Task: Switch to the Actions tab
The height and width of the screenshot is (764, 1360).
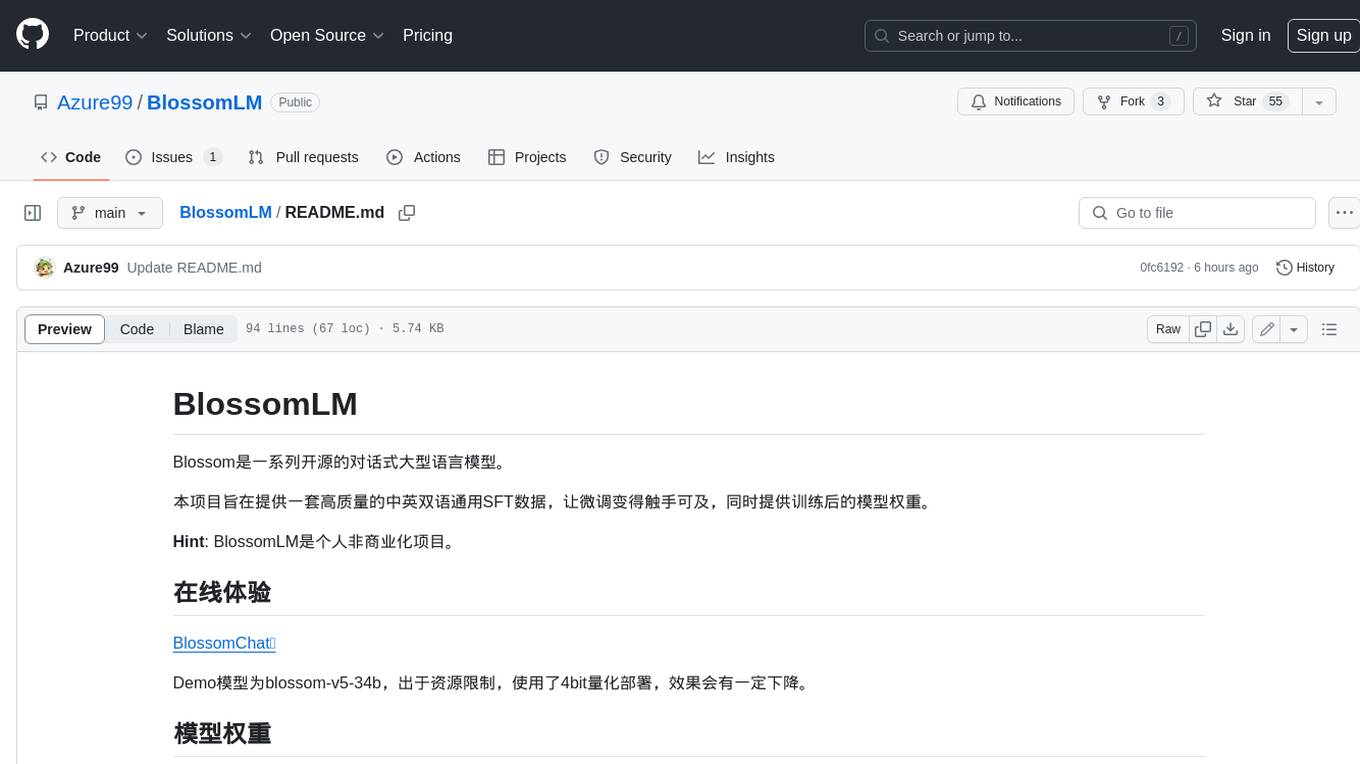Action: [423, 157]
